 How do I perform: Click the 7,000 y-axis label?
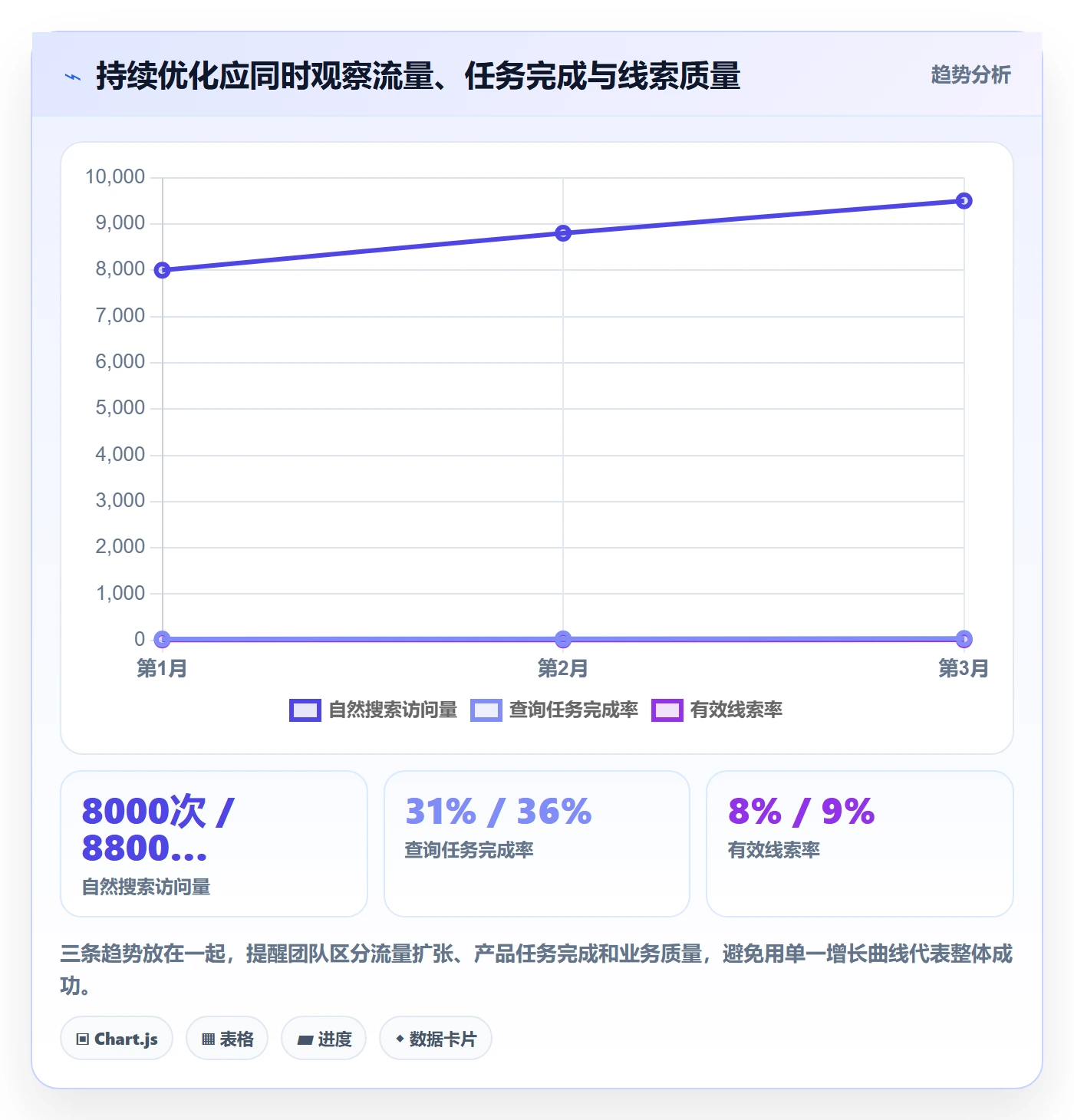coord(120,316)
